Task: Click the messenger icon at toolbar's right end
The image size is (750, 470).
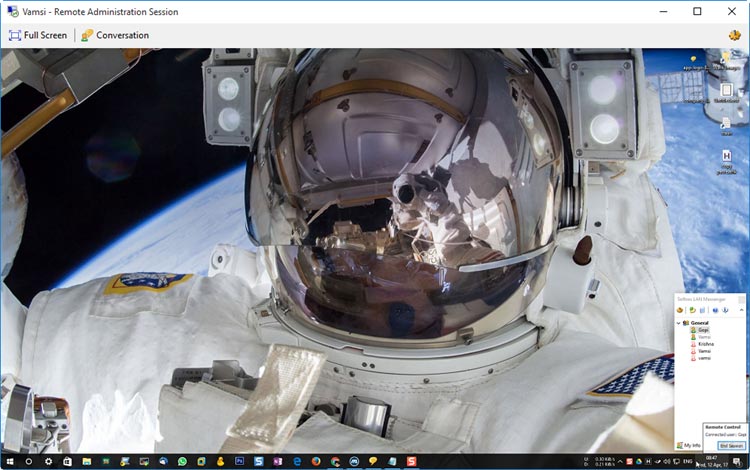Action: (735, 35)
